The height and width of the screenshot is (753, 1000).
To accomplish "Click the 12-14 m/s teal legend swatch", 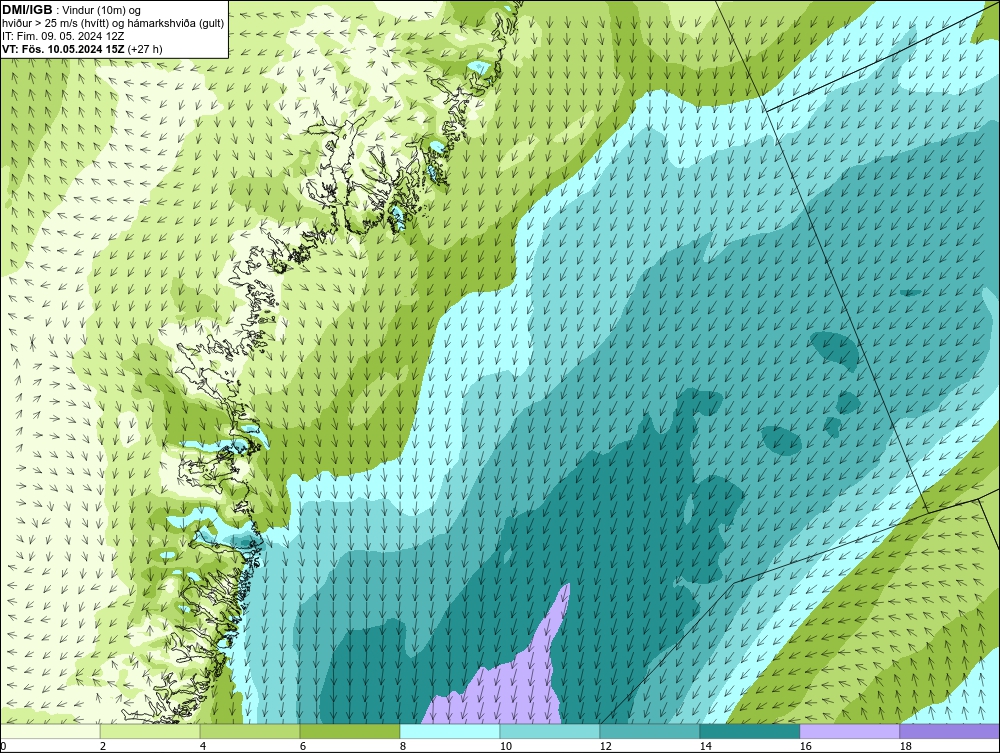I will tap(649, 731).
